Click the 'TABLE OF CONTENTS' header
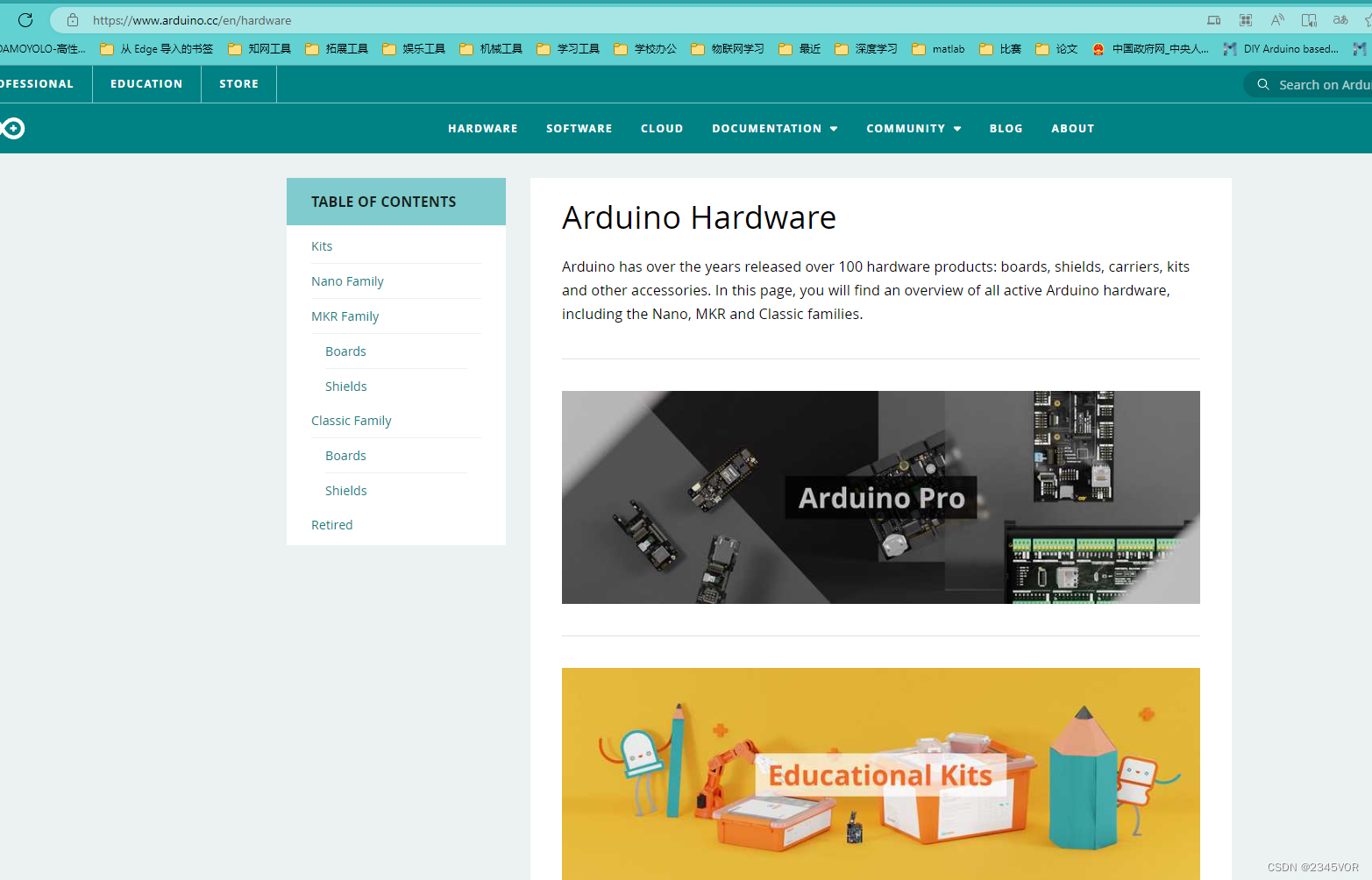 point(383,202)
